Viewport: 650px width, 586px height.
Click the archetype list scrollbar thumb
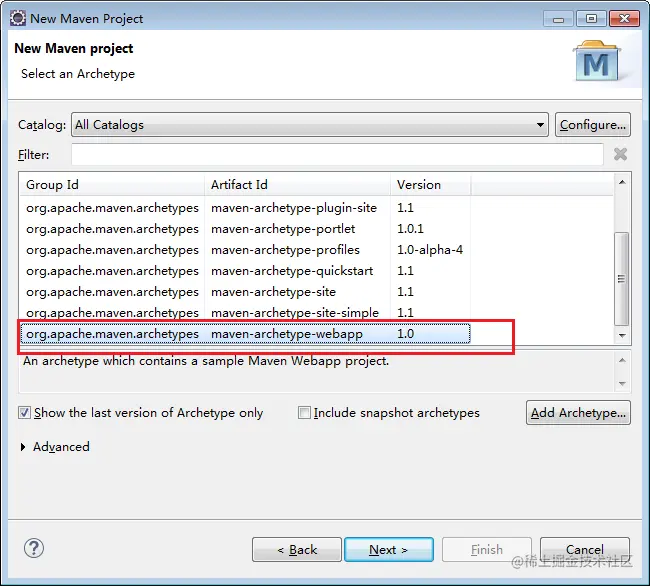621,278
